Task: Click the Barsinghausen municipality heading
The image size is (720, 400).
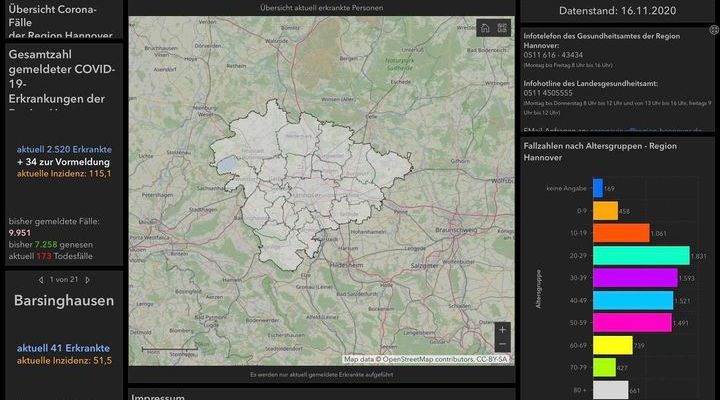Action: pos(63,300)
